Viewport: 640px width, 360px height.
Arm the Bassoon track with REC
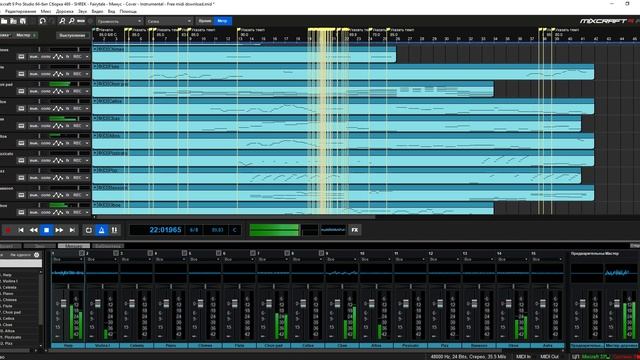[78, 195]
